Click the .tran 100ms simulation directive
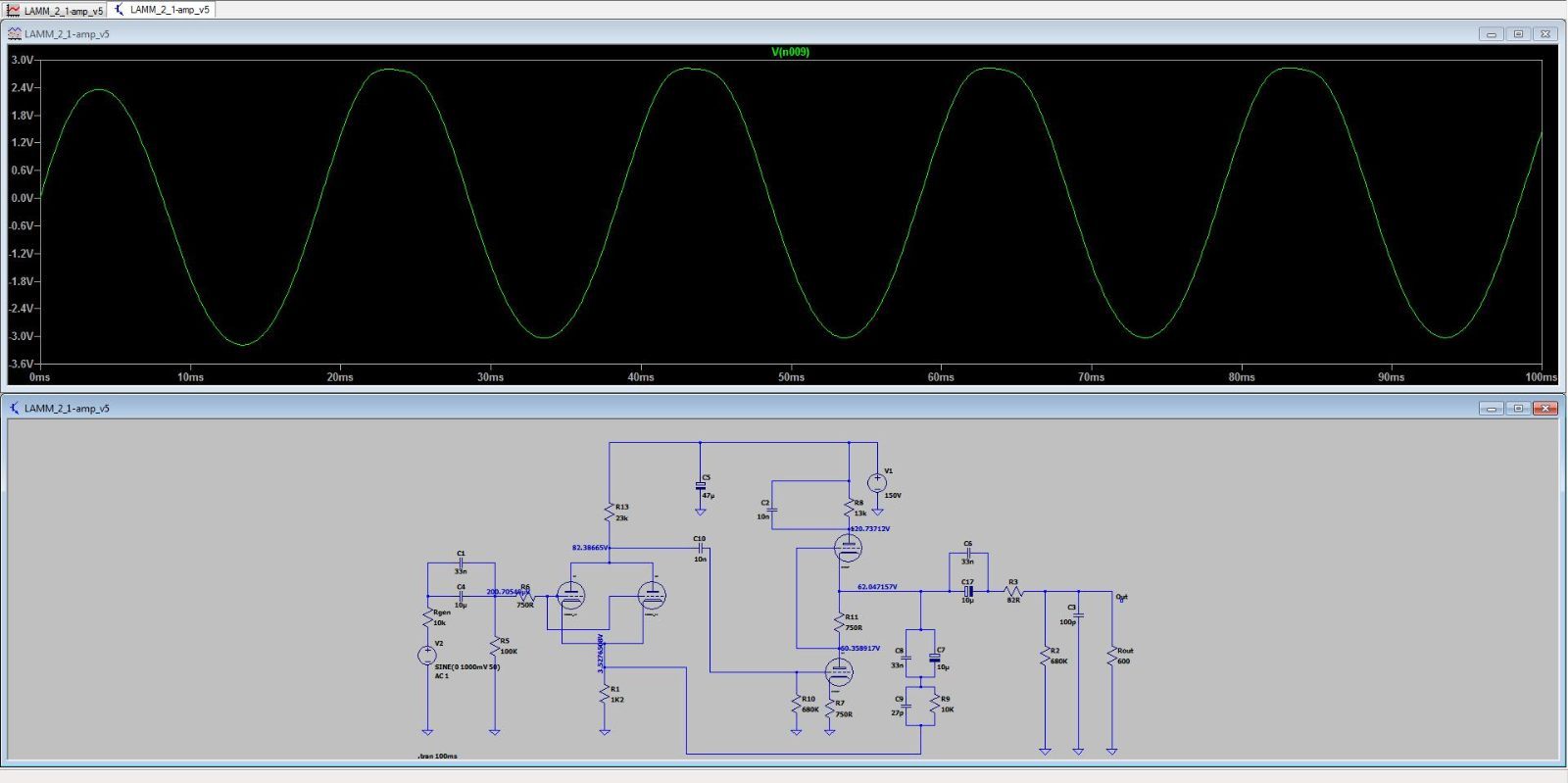The image size is (1568, 783). point(437,757)
